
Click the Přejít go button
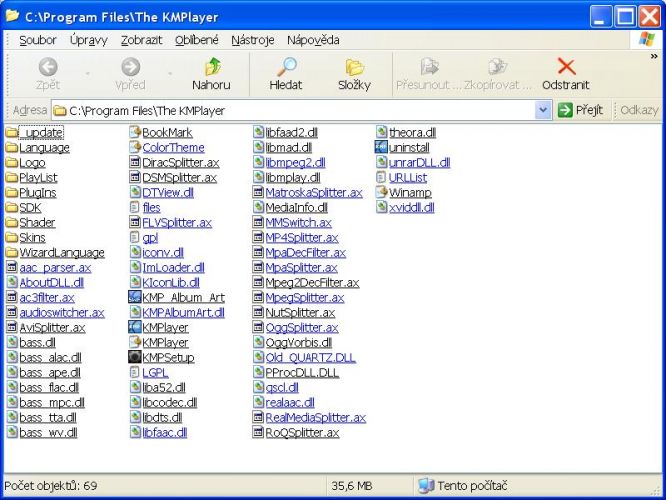tap(581, 110)
